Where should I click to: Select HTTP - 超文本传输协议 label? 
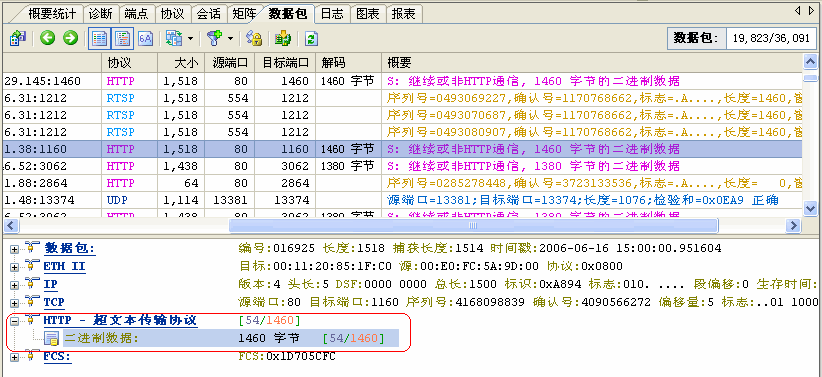[120, 320]
